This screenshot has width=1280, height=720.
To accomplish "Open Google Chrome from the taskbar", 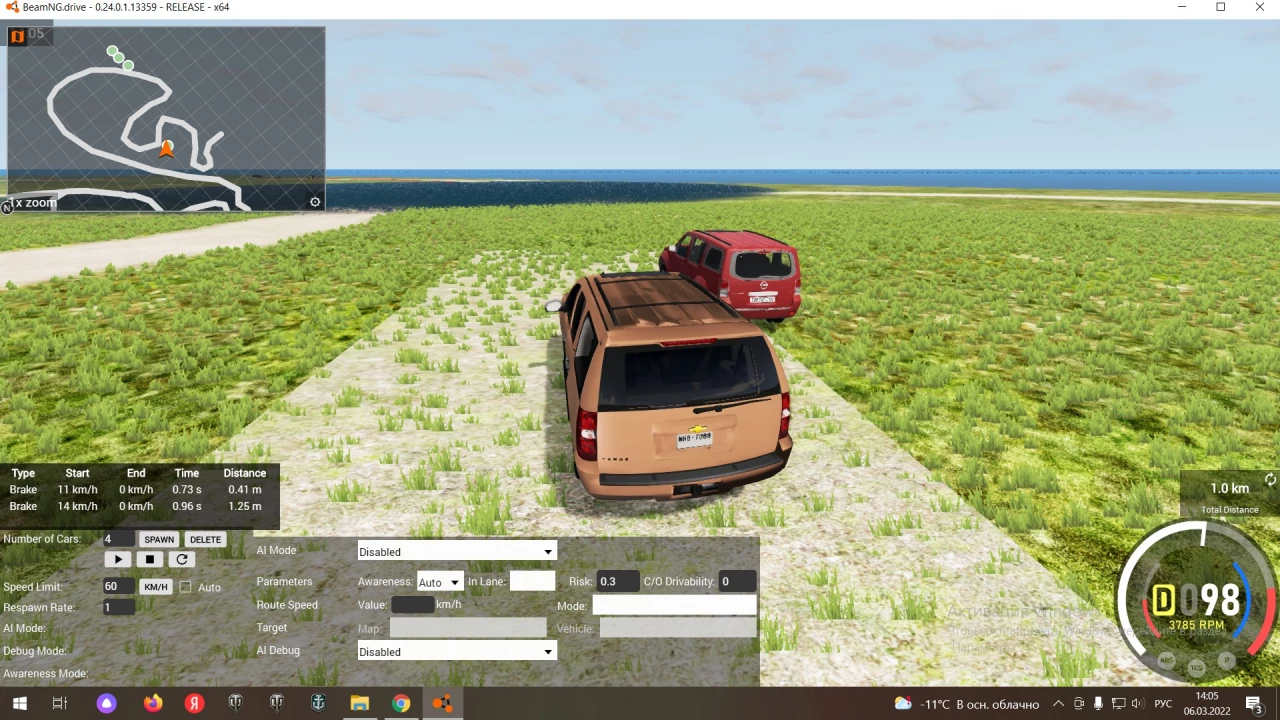I will coord(401,703).
